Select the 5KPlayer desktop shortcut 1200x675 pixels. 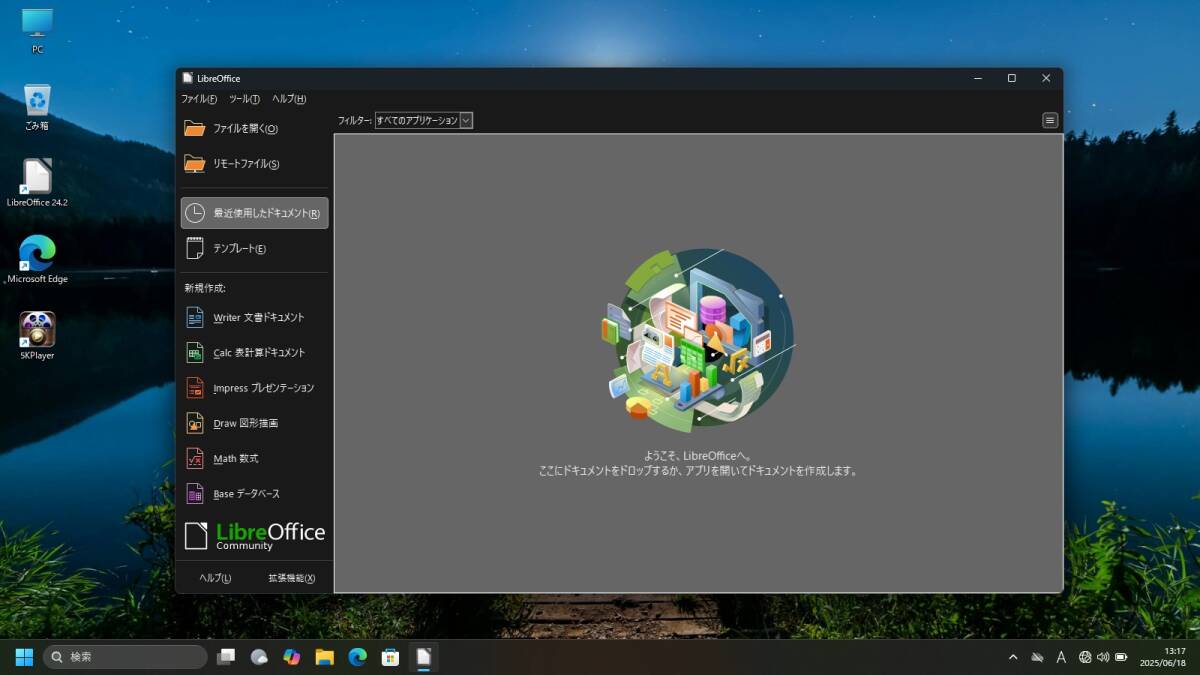37,335
